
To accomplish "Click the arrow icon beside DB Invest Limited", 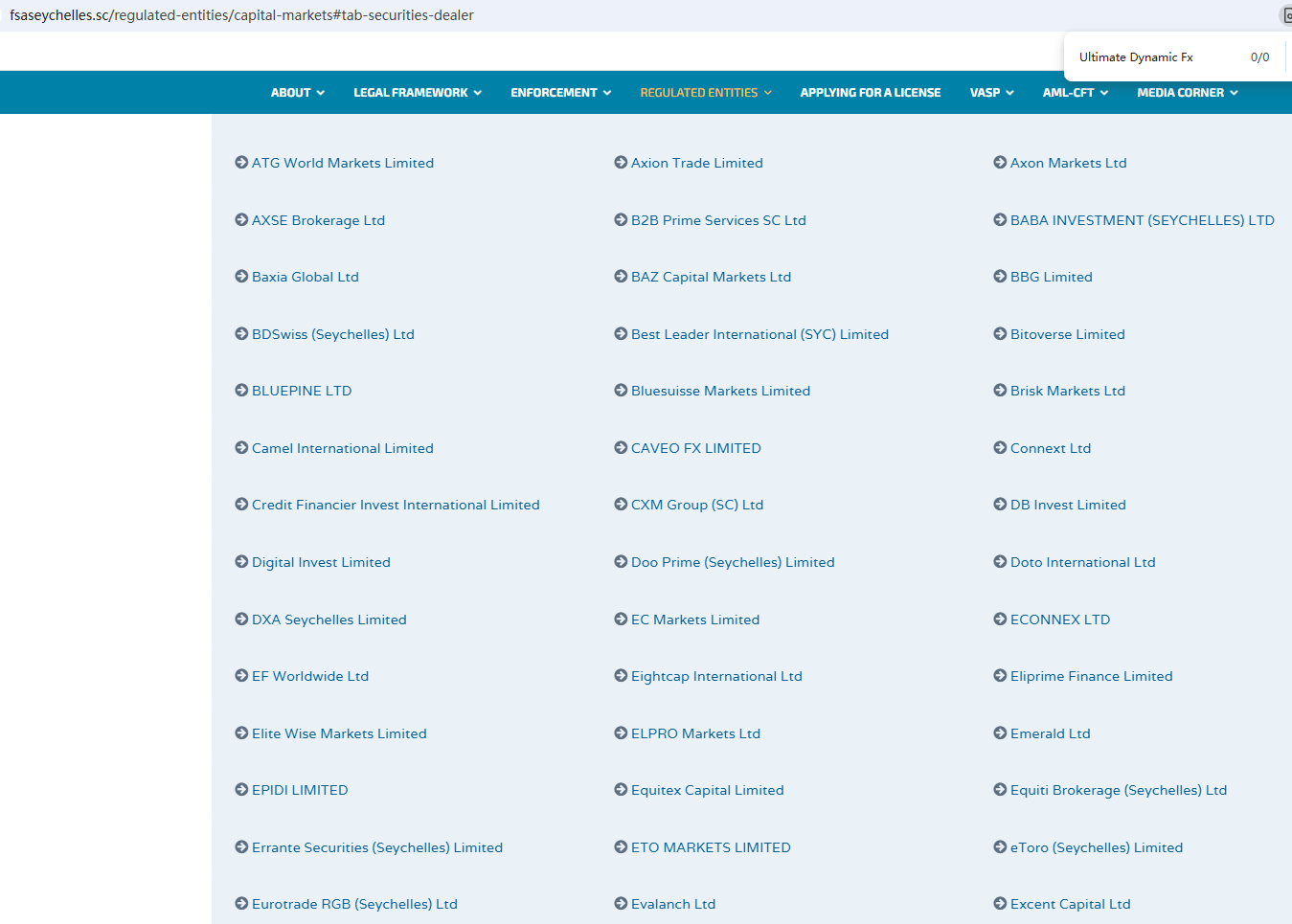I will tap(1000, 505).
